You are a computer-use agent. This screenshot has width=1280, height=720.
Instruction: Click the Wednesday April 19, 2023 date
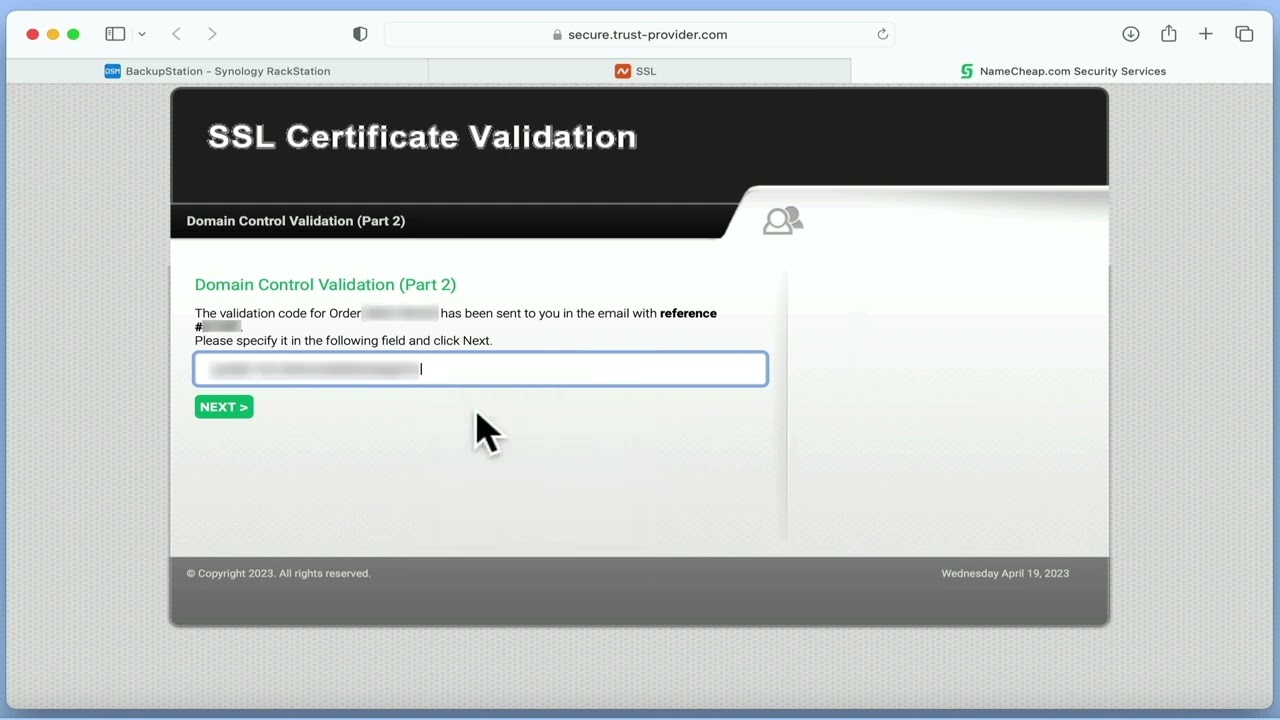click(1005, 573)
